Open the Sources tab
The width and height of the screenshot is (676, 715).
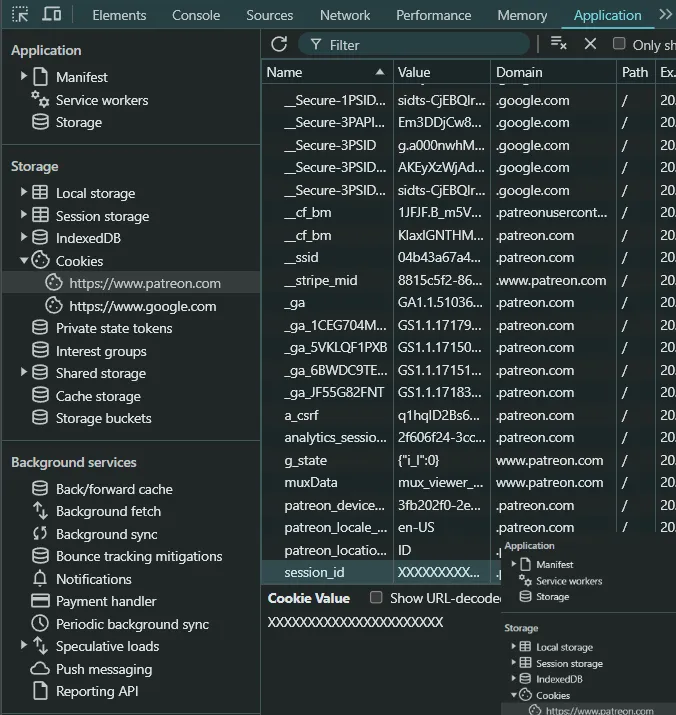click(270, 15)
